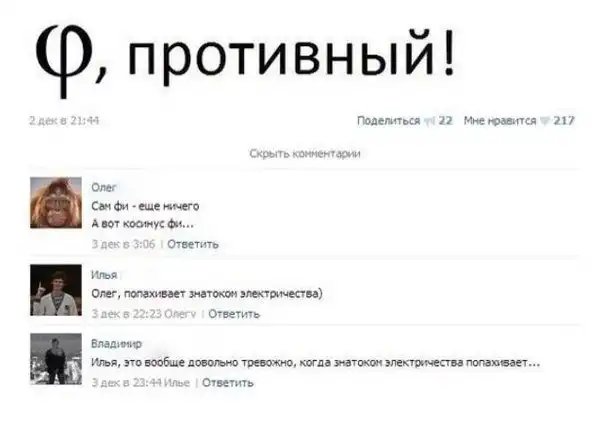Click the share megaphone icon

tap(429, 121)
